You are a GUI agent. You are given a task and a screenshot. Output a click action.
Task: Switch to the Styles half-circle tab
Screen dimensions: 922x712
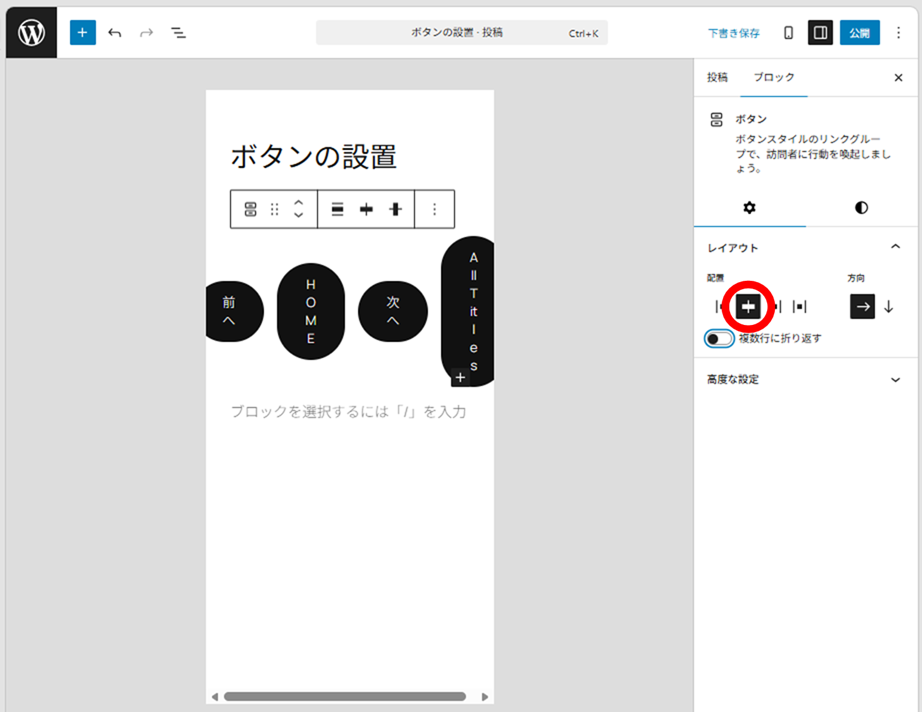tap(861, 208)
